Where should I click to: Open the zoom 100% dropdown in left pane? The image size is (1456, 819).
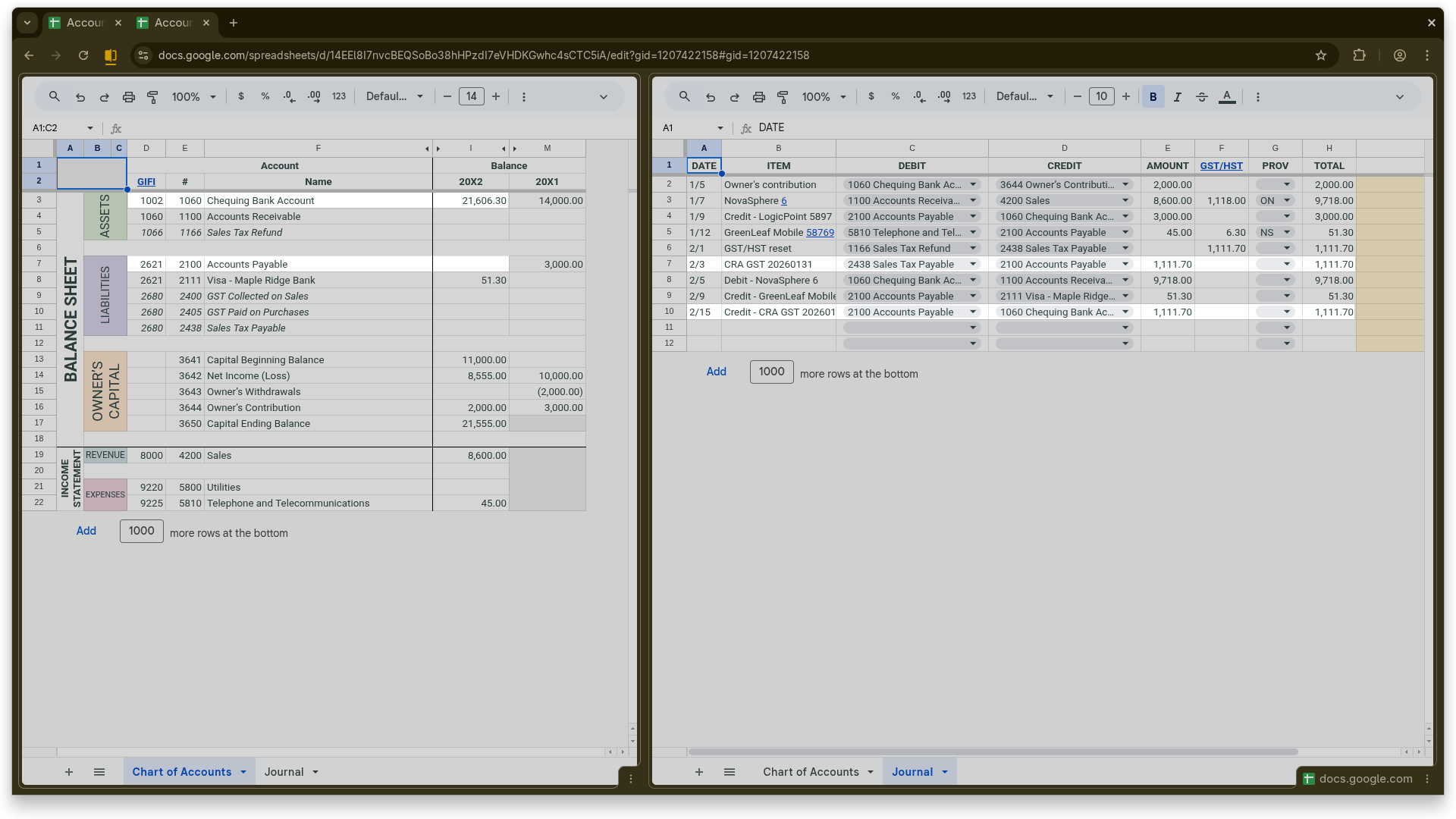tap(193, 97)
